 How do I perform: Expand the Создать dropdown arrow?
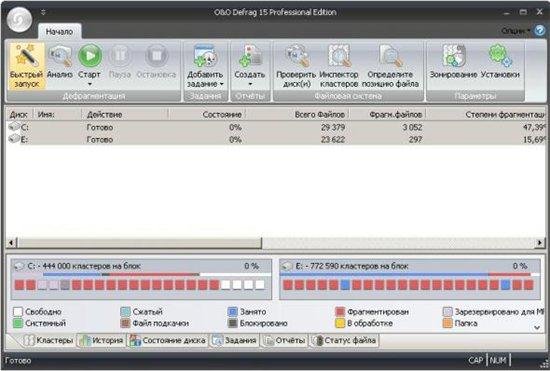250,84
